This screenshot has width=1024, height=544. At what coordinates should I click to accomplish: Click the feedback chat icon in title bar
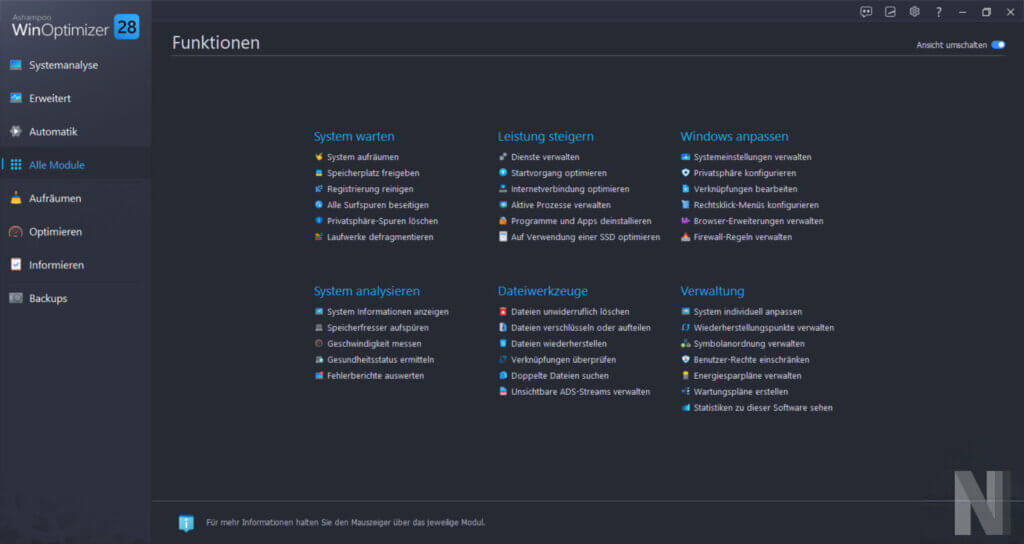(x=866, y=12)
